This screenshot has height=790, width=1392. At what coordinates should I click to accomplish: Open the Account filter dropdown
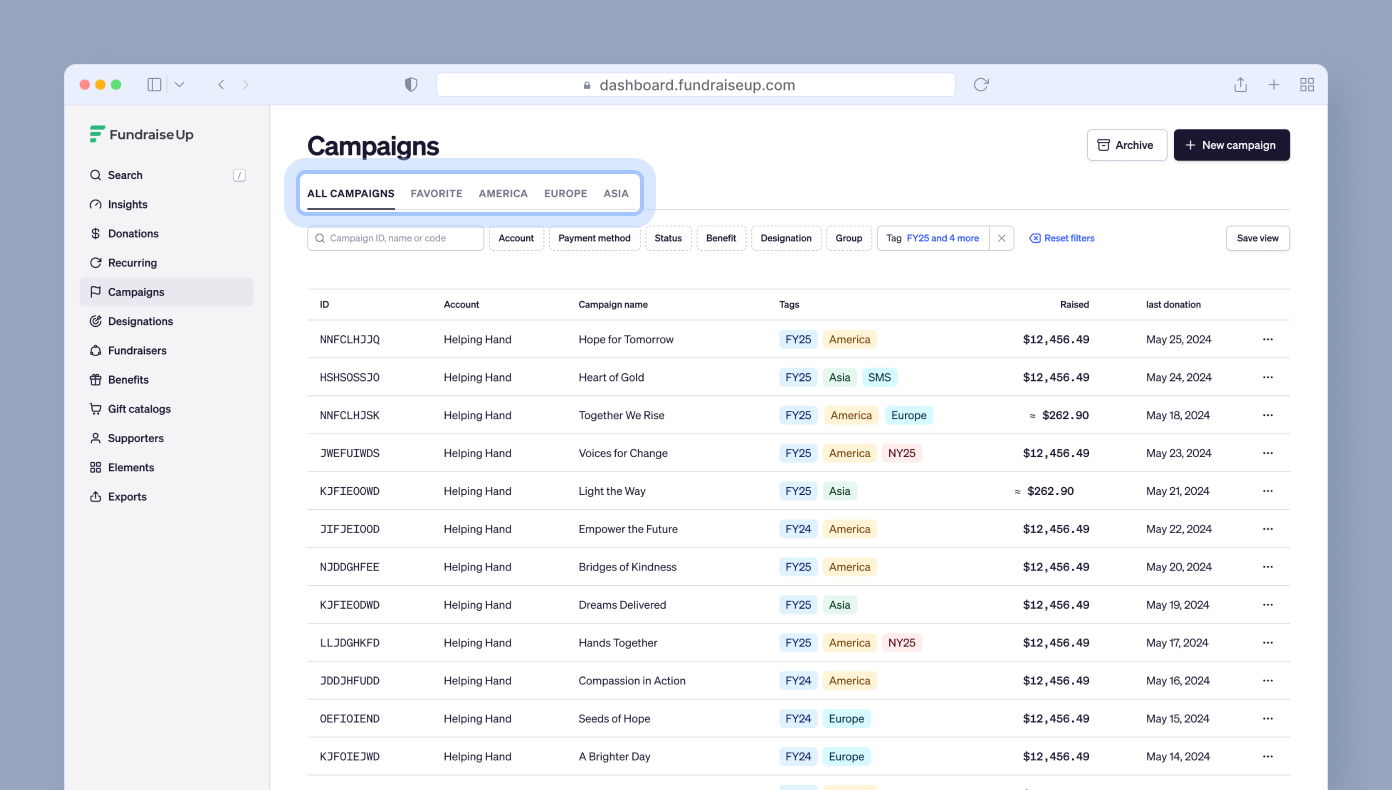click(x=516, y=238)
